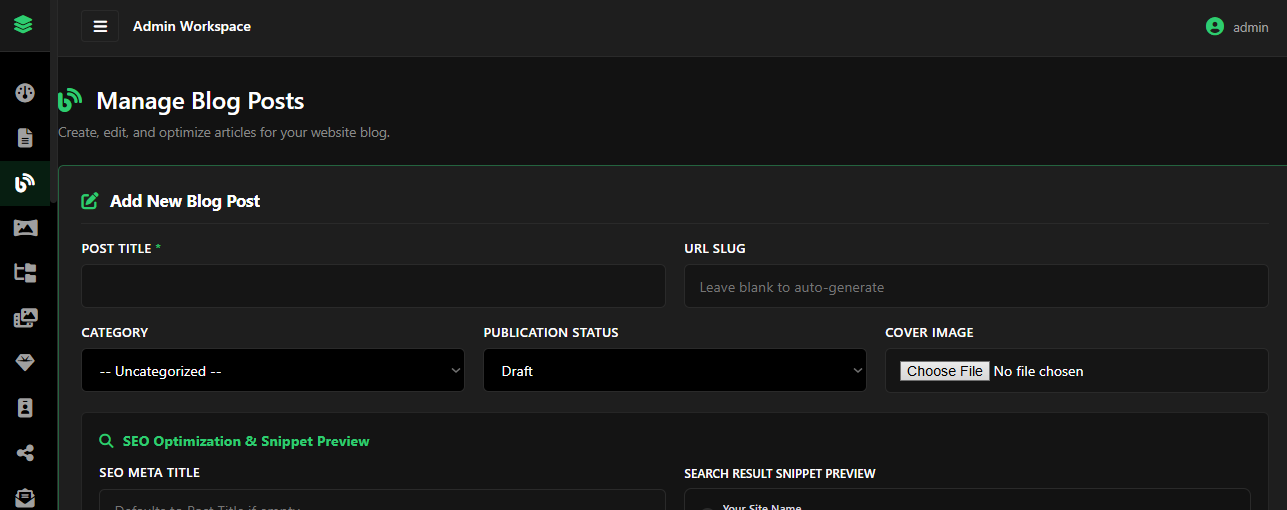Image resolution: width=1287 pixels, height=510 pixels.
Task: Open the pages document sidebar icon
Action: pos(25,138)
